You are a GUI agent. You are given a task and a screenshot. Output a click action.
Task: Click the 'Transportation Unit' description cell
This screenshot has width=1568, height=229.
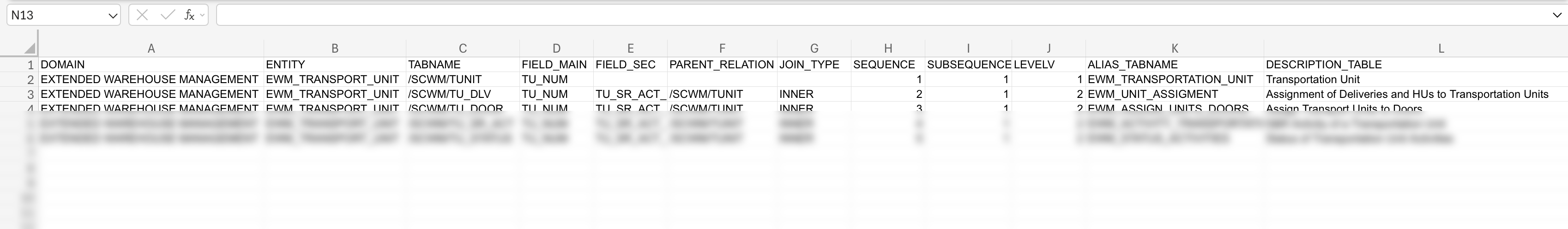[x=1312, y=80]
